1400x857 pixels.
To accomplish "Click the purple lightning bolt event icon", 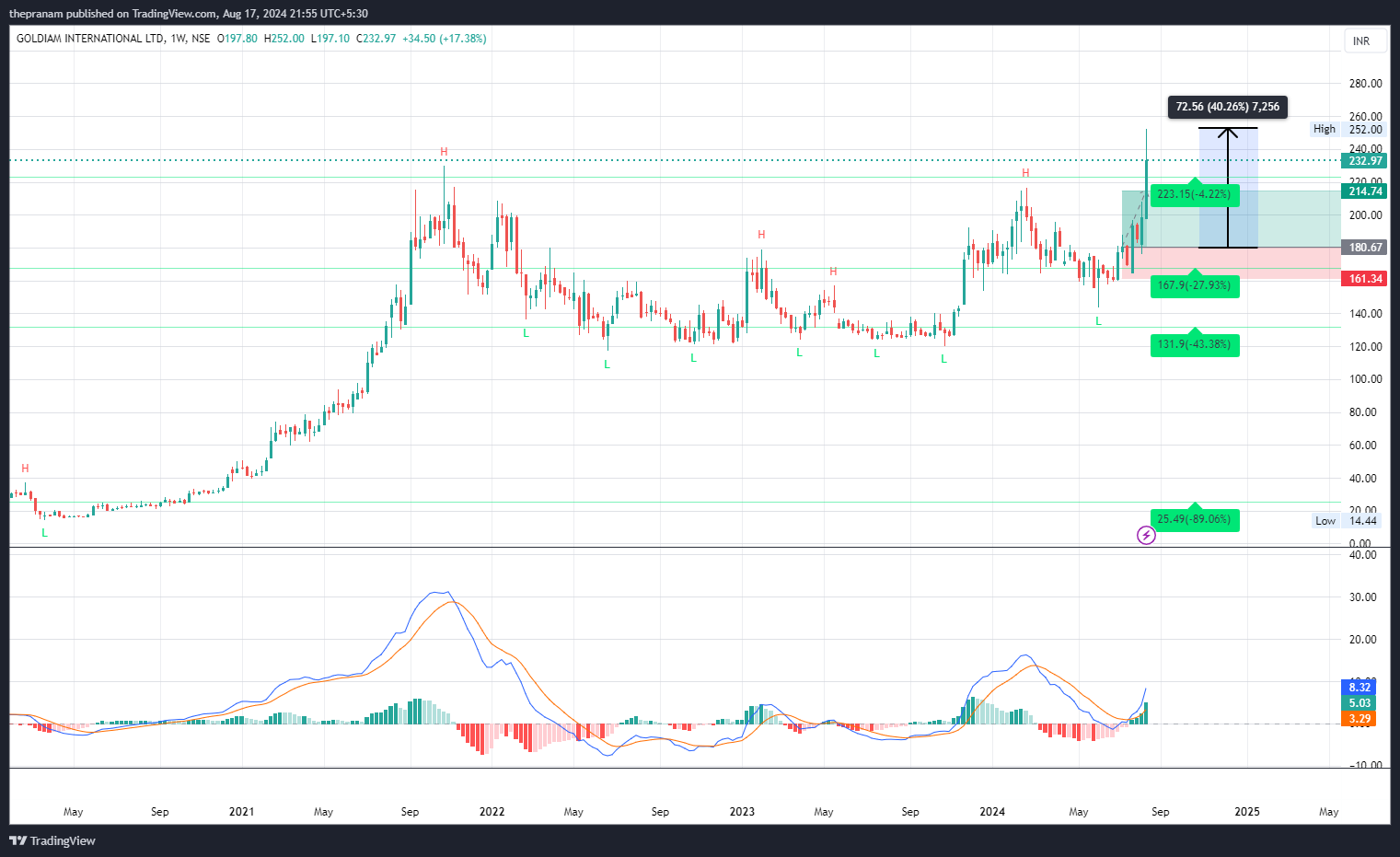I will point(1146,535).
